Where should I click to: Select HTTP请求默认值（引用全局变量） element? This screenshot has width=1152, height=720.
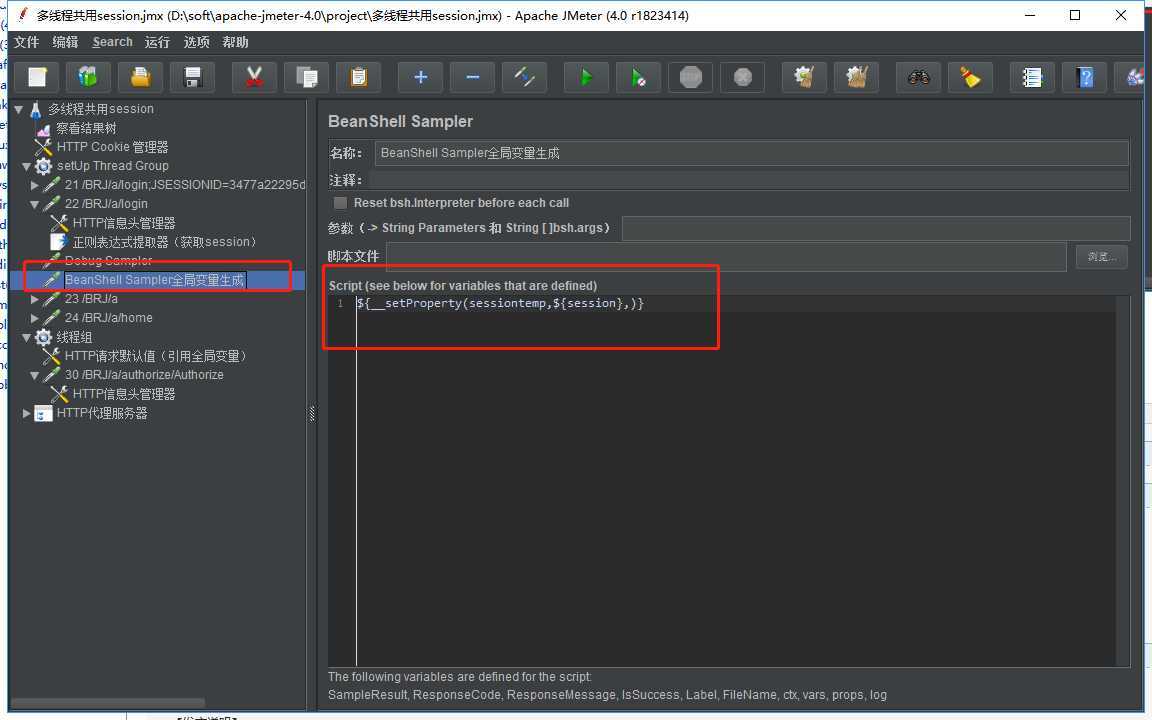click(x=156, y=356)
